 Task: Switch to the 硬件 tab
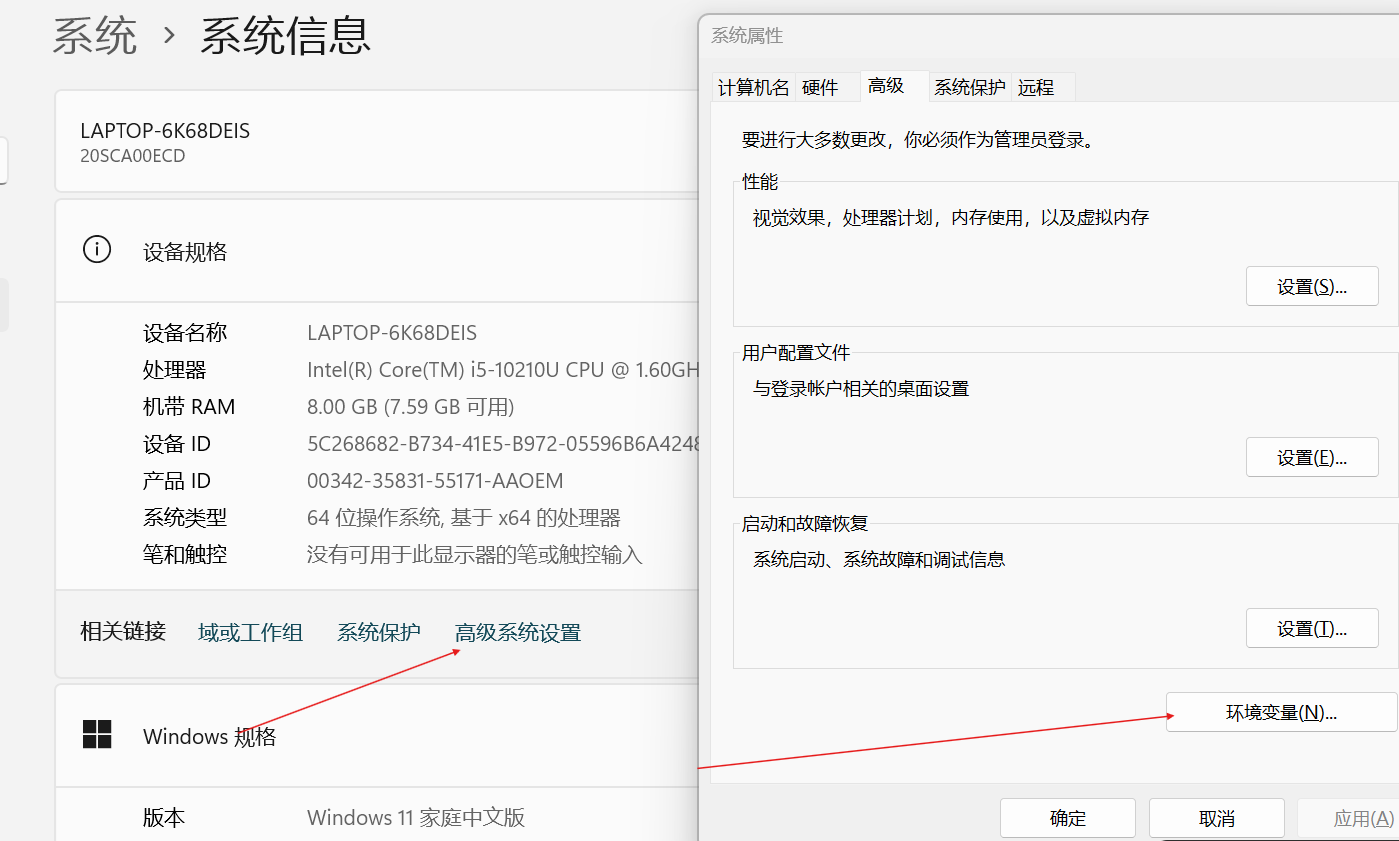[x=820, y=88]
